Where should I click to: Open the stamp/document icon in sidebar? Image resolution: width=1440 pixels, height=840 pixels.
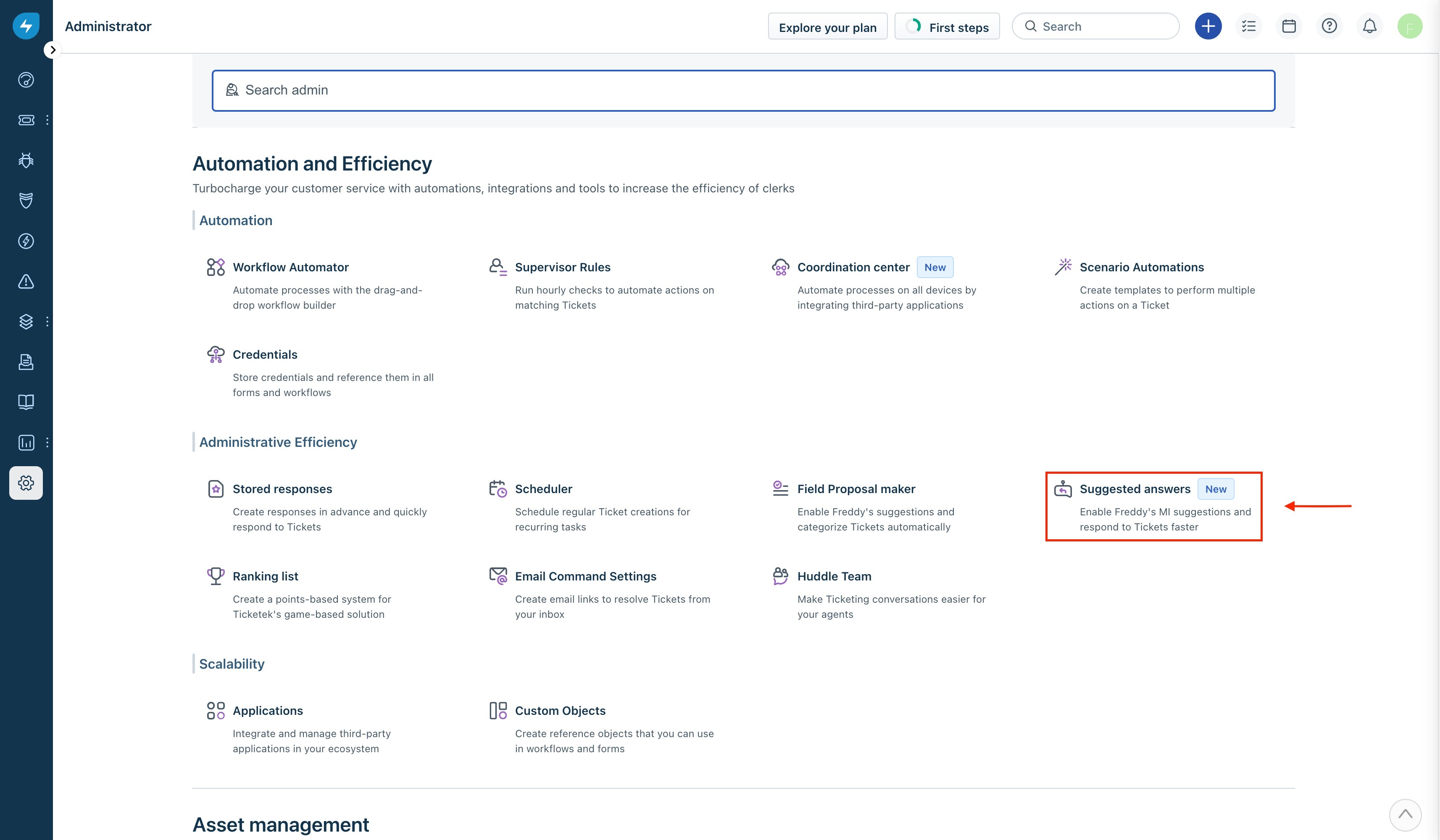tap(26, 362)
